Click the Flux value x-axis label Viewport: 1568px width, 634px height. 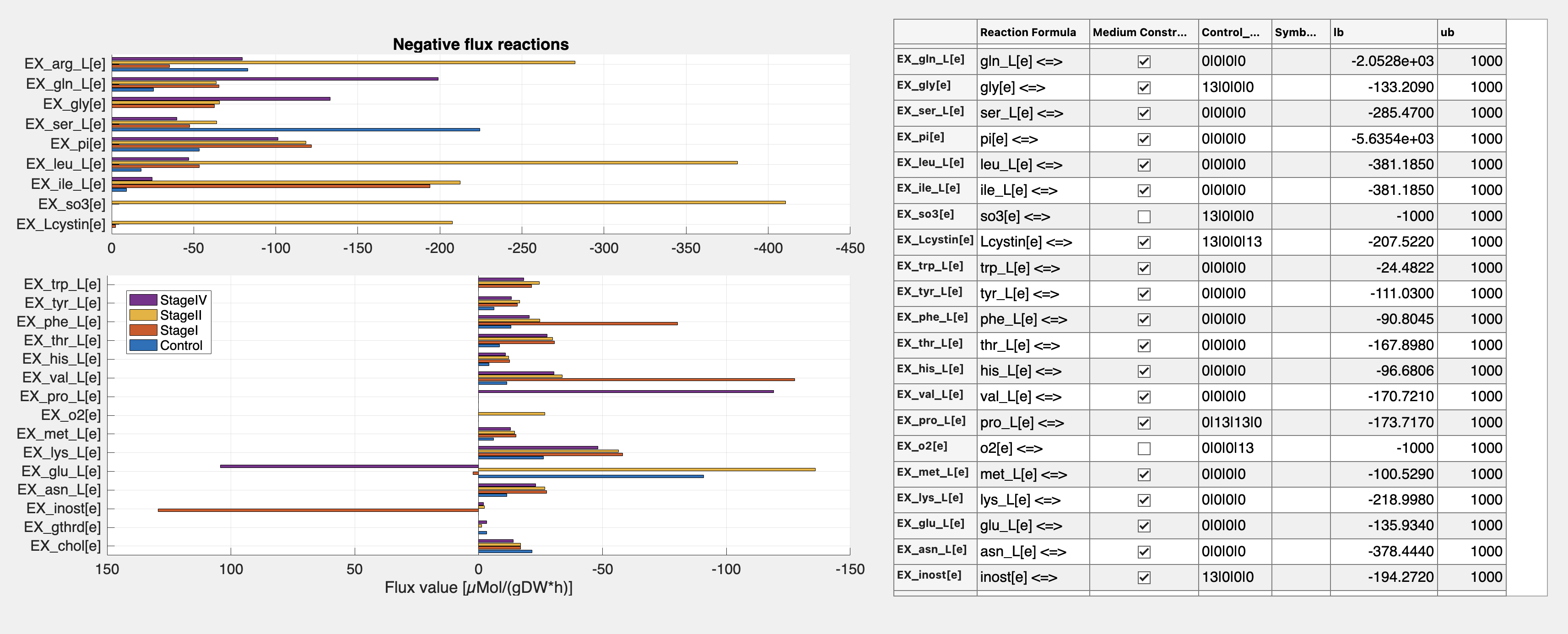click(x=478, y=588)
